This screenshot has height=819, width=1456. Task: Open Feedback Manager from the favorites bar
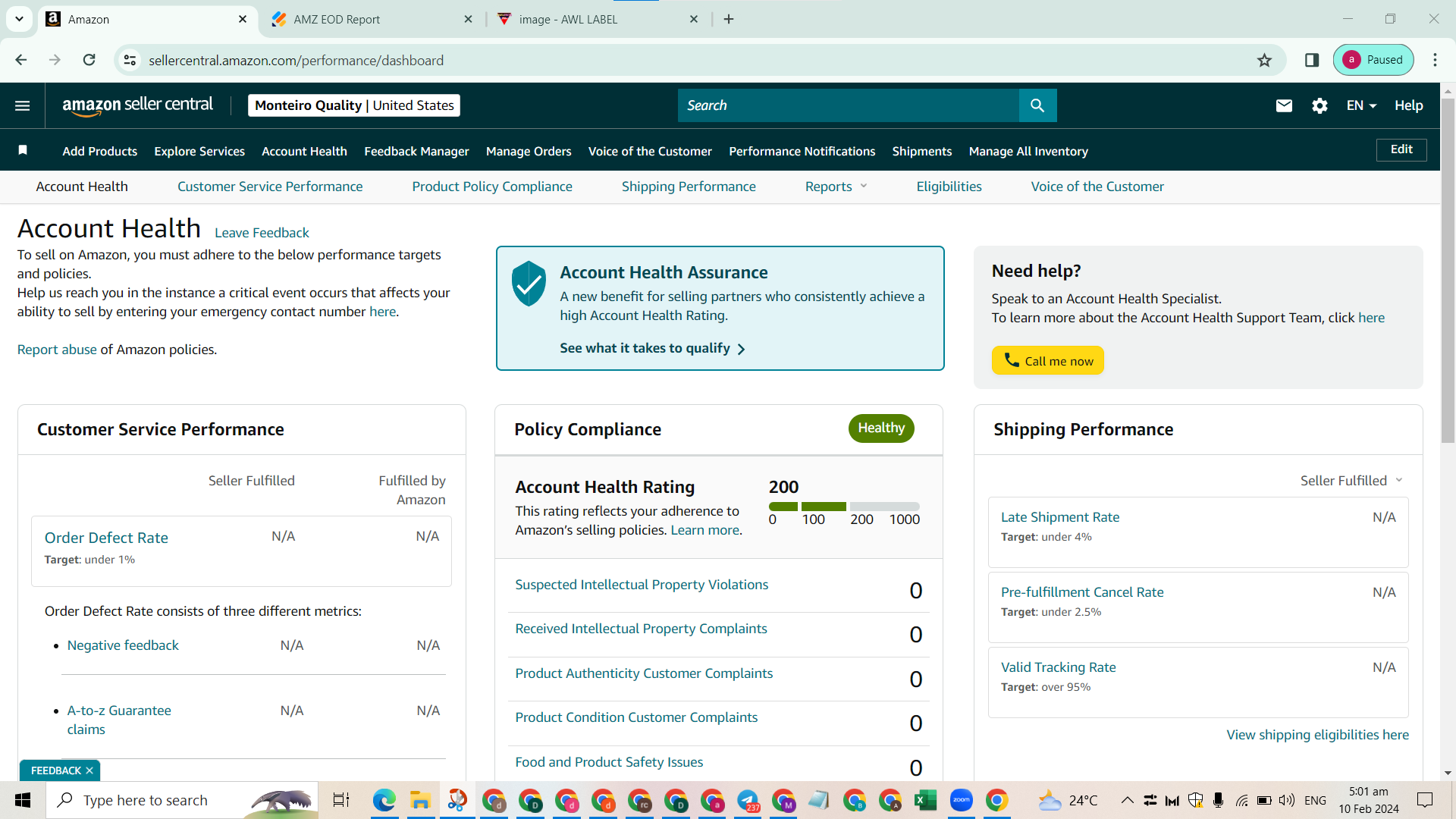point(416,151)
